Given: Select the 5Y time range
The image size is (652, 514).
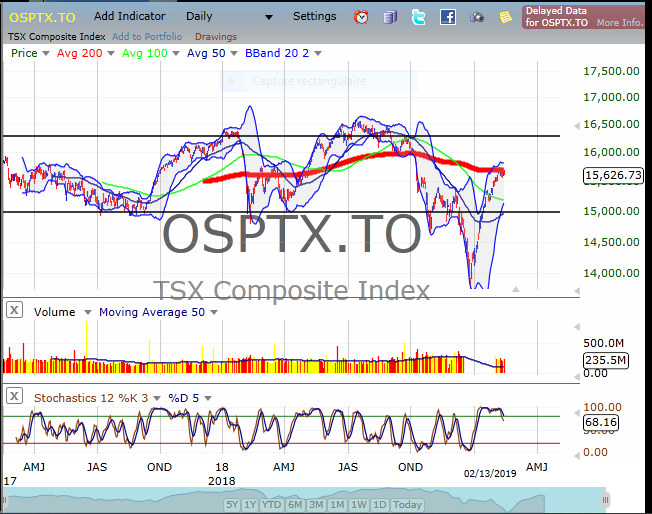Looking at the screenshot, I should pos(232,505).
